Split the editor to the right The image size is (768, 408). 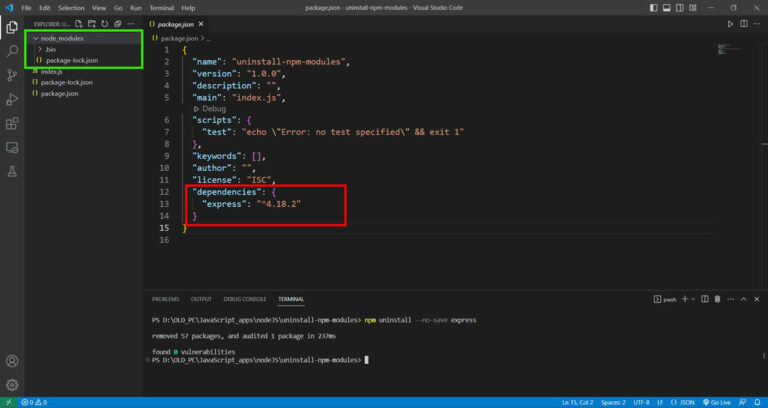(x=743, y=22)
